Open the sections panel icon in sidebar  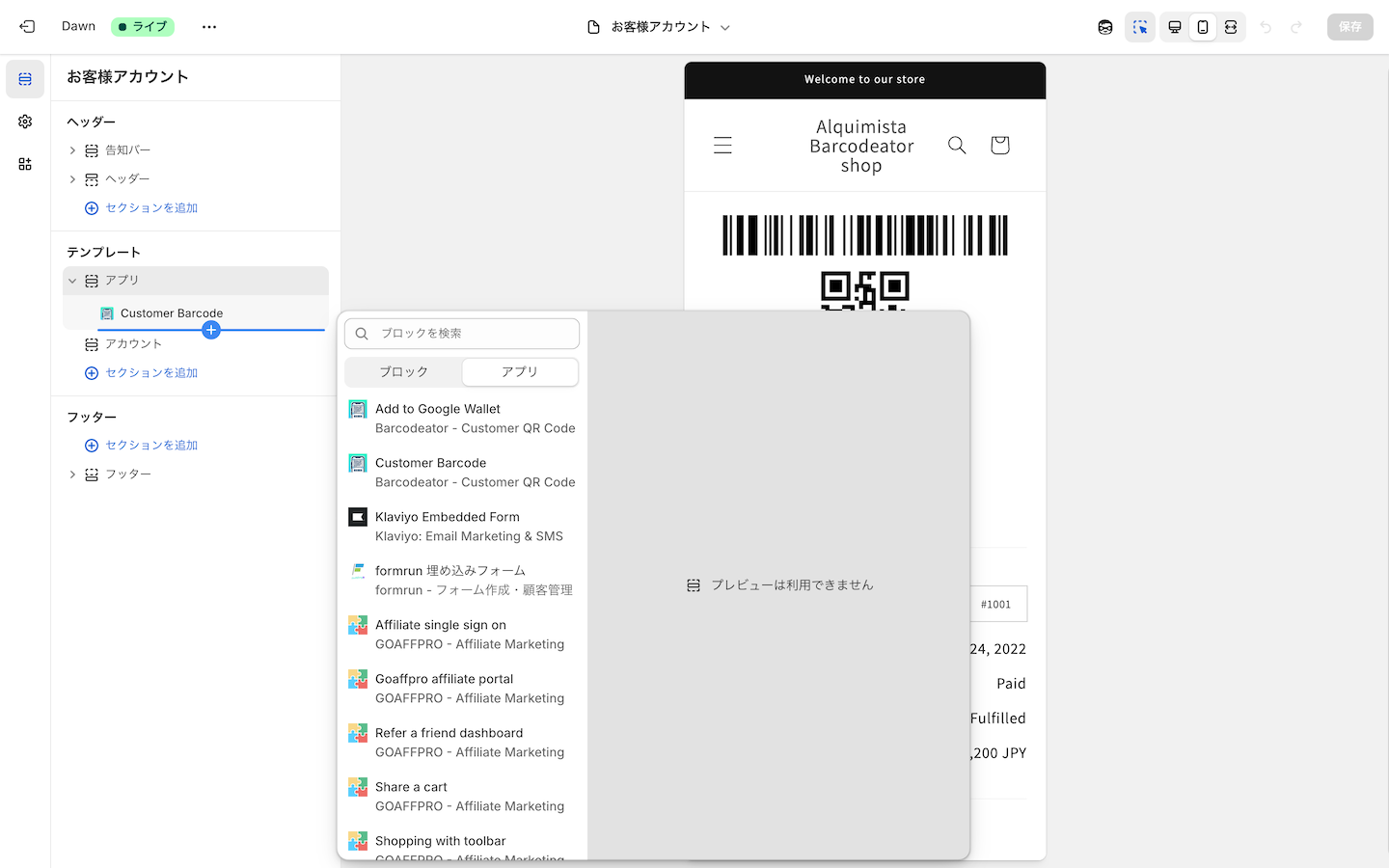point(25,79)
